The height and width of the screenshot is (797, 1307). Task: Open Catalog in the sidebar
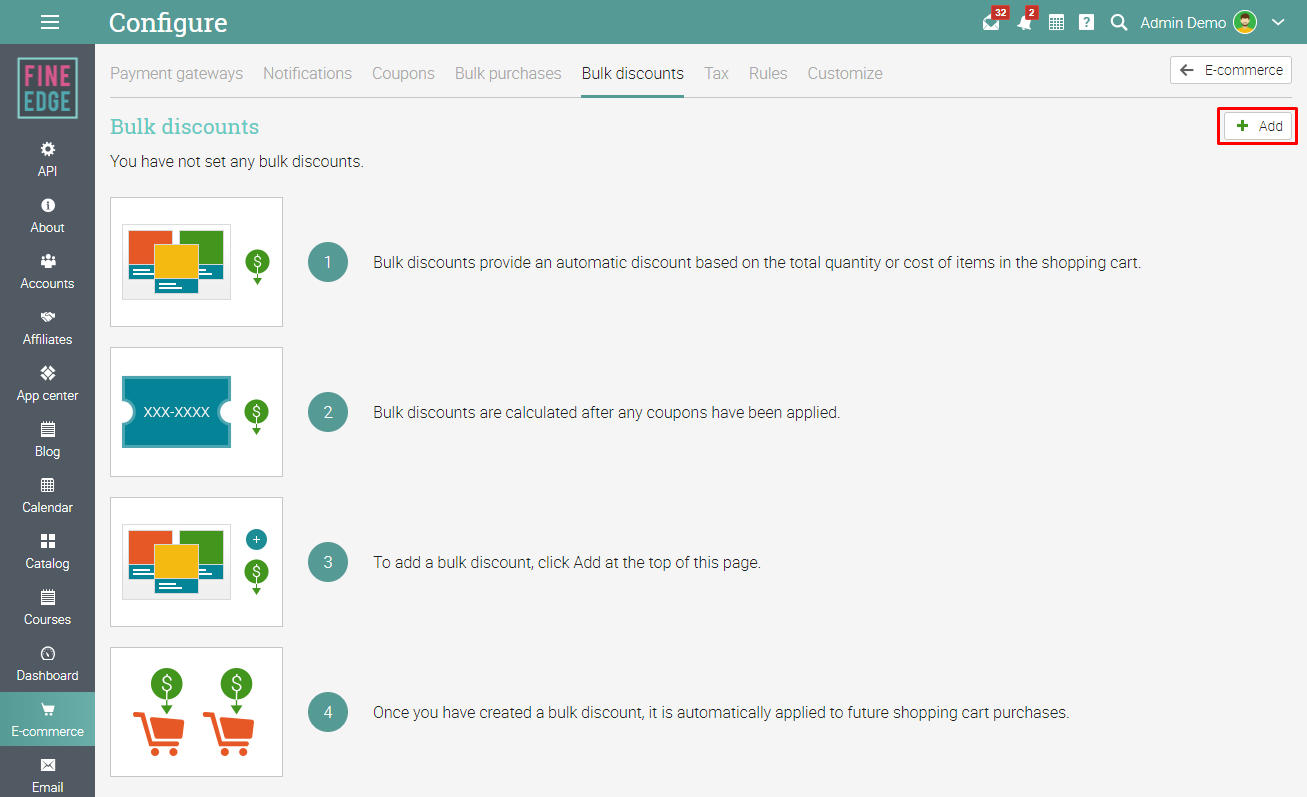pyautogui.click(x=47, y=551)
